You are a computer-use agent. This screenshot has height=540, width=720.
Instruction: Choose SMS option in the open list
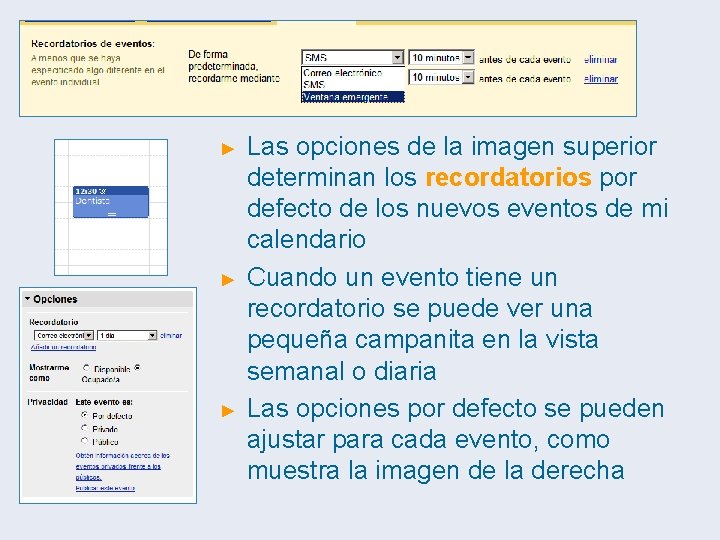tap(353, 84)
